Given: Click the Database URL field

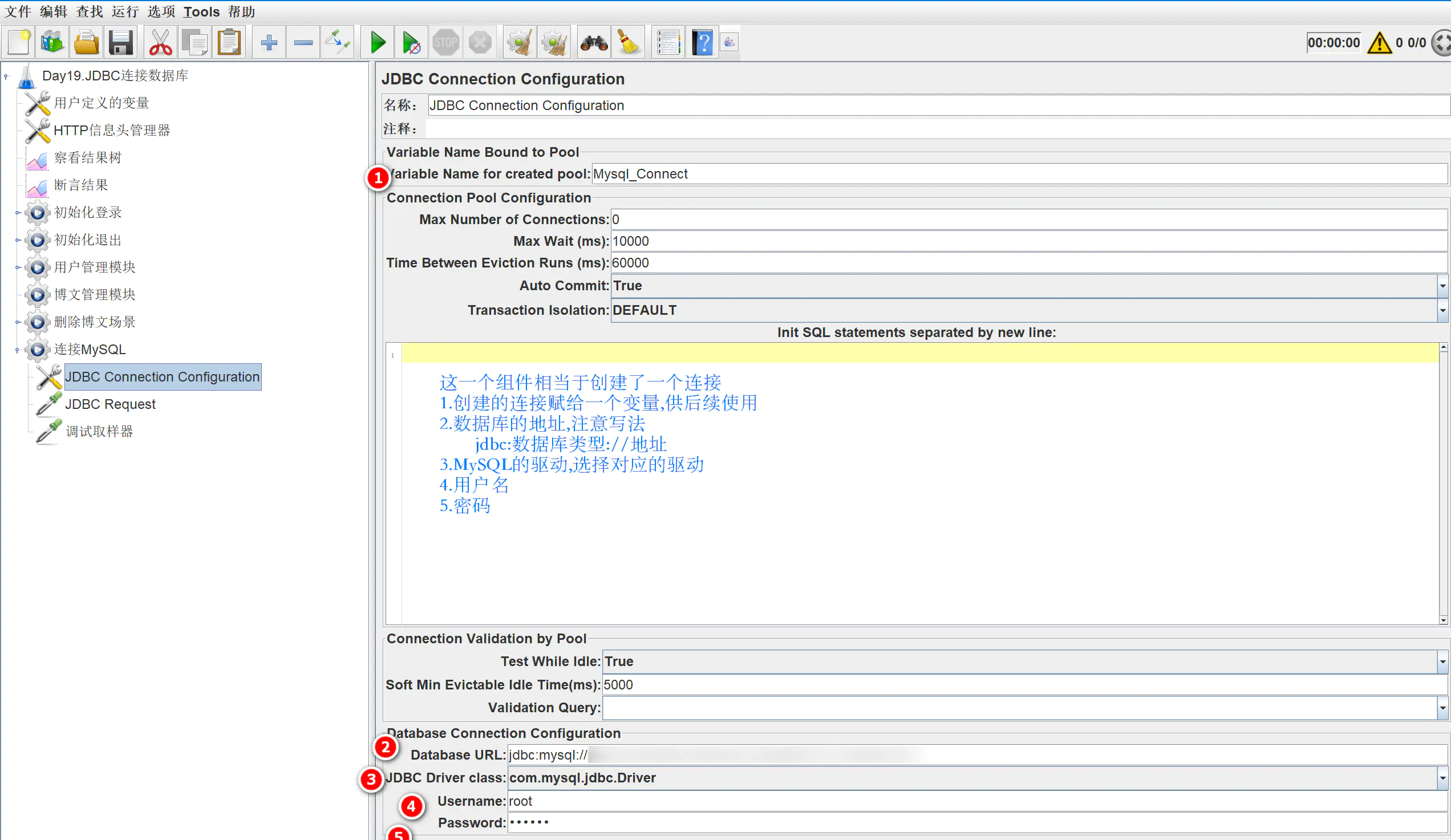Looking at the screenshot, I should (x=977, y=756).
